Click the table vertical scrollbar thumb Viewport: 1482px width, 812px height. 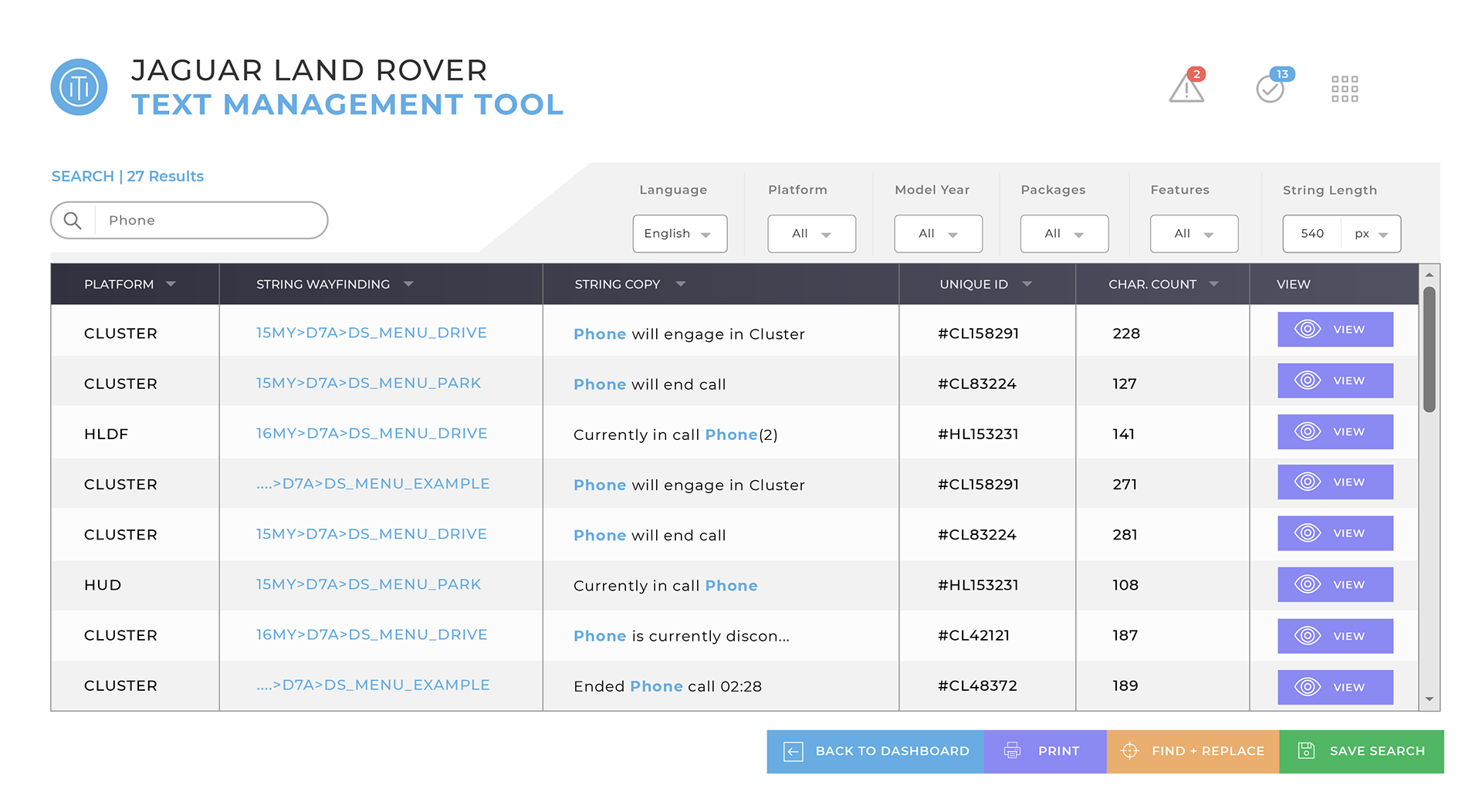[1430, 350]
